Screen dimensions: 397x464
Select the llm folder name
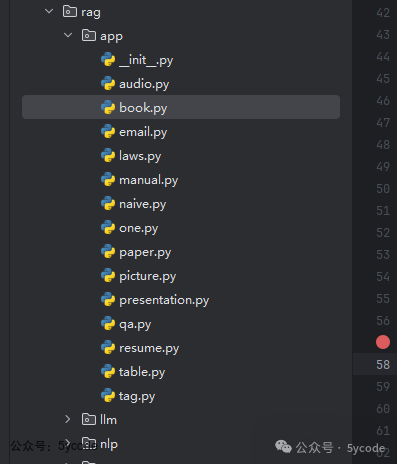(x=108, y=420)
